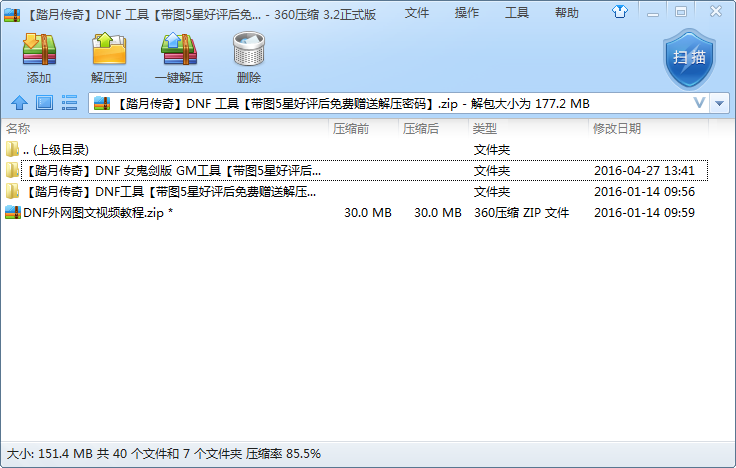Click the 添加 (Add) toolbar icon

[x=39, y=57]
